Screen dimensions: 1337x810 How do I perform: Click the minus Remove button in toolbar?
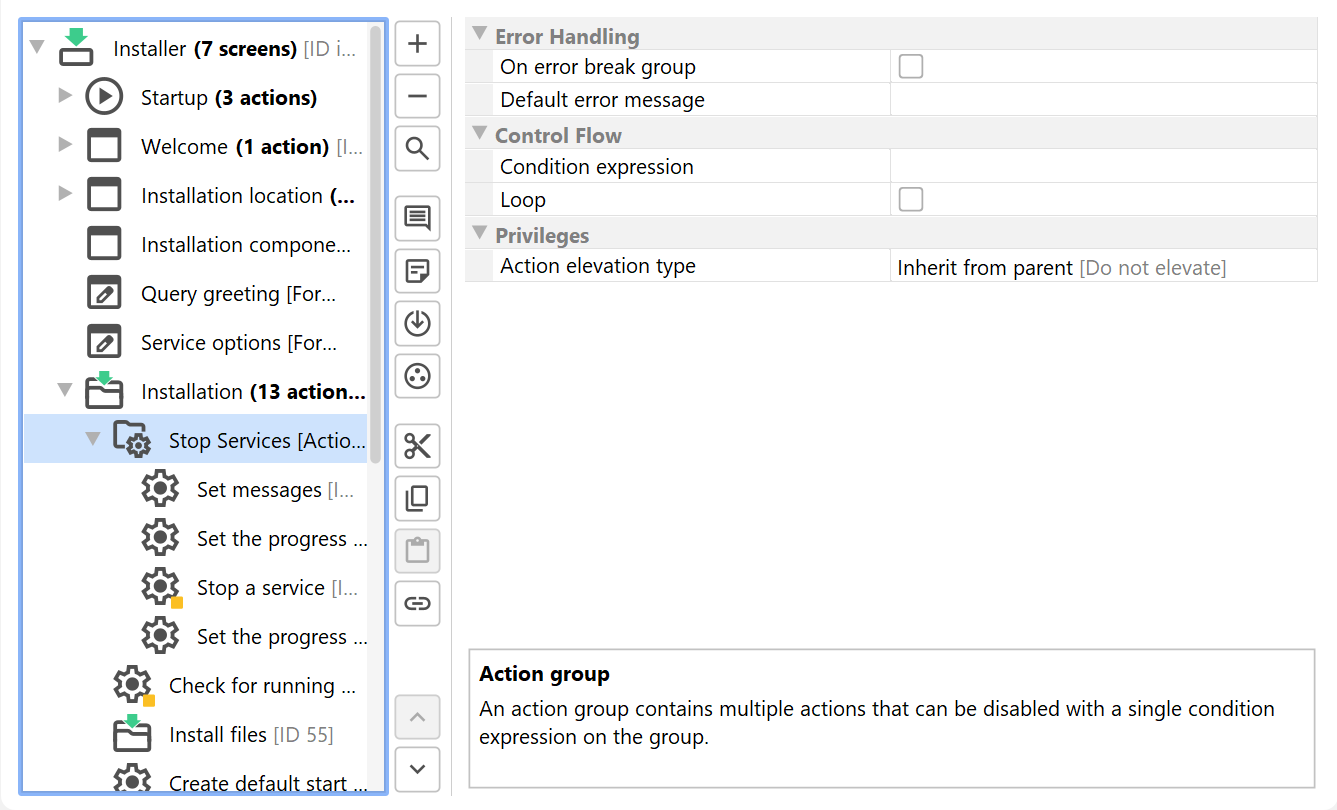pos(417,97)
